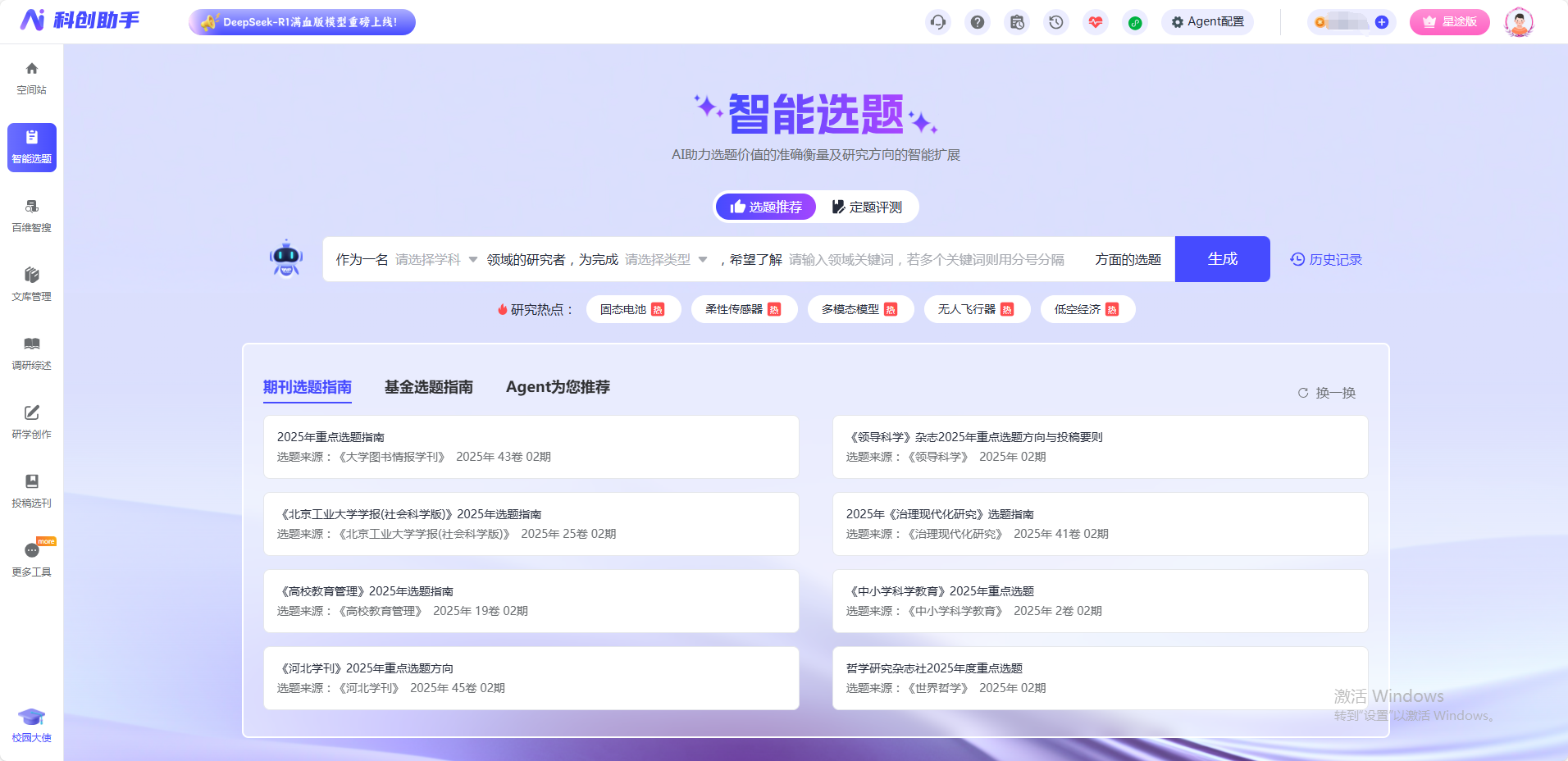Open 调研综述 survey review in sidebar

(31, 353)
